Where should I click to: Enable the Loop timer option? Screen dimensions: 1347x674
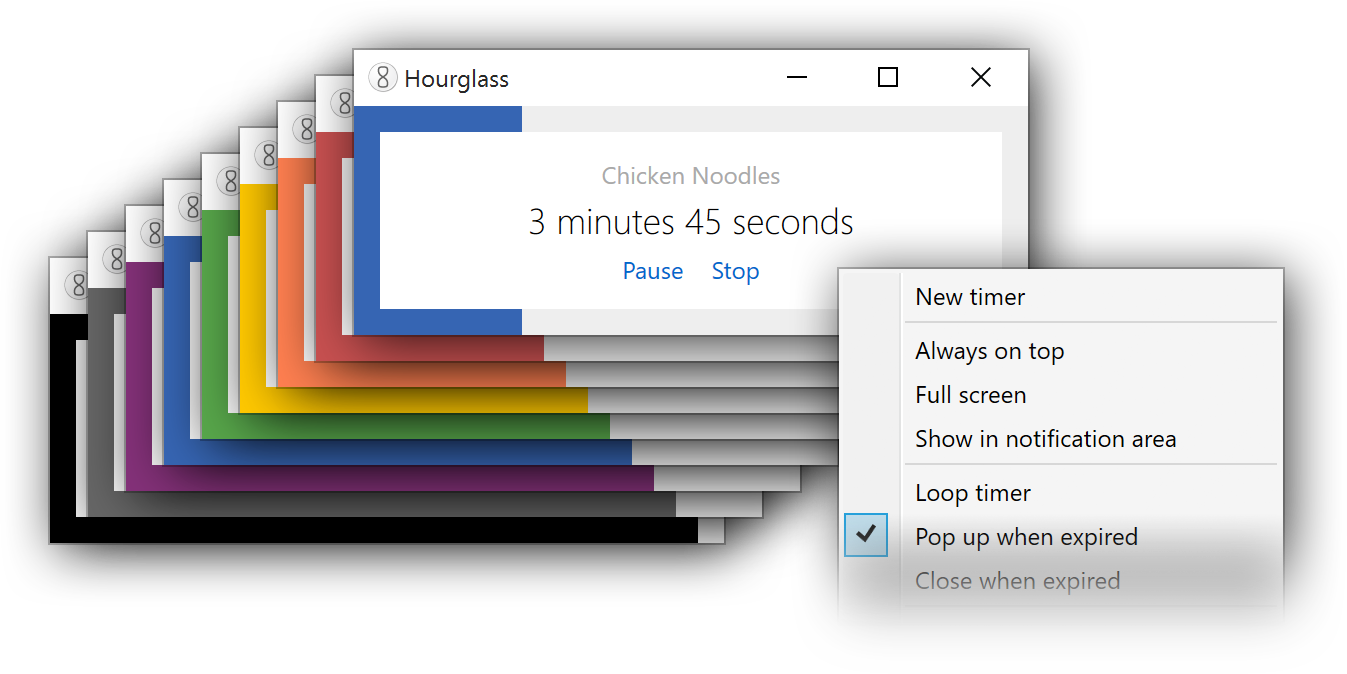tap(972, 492)
